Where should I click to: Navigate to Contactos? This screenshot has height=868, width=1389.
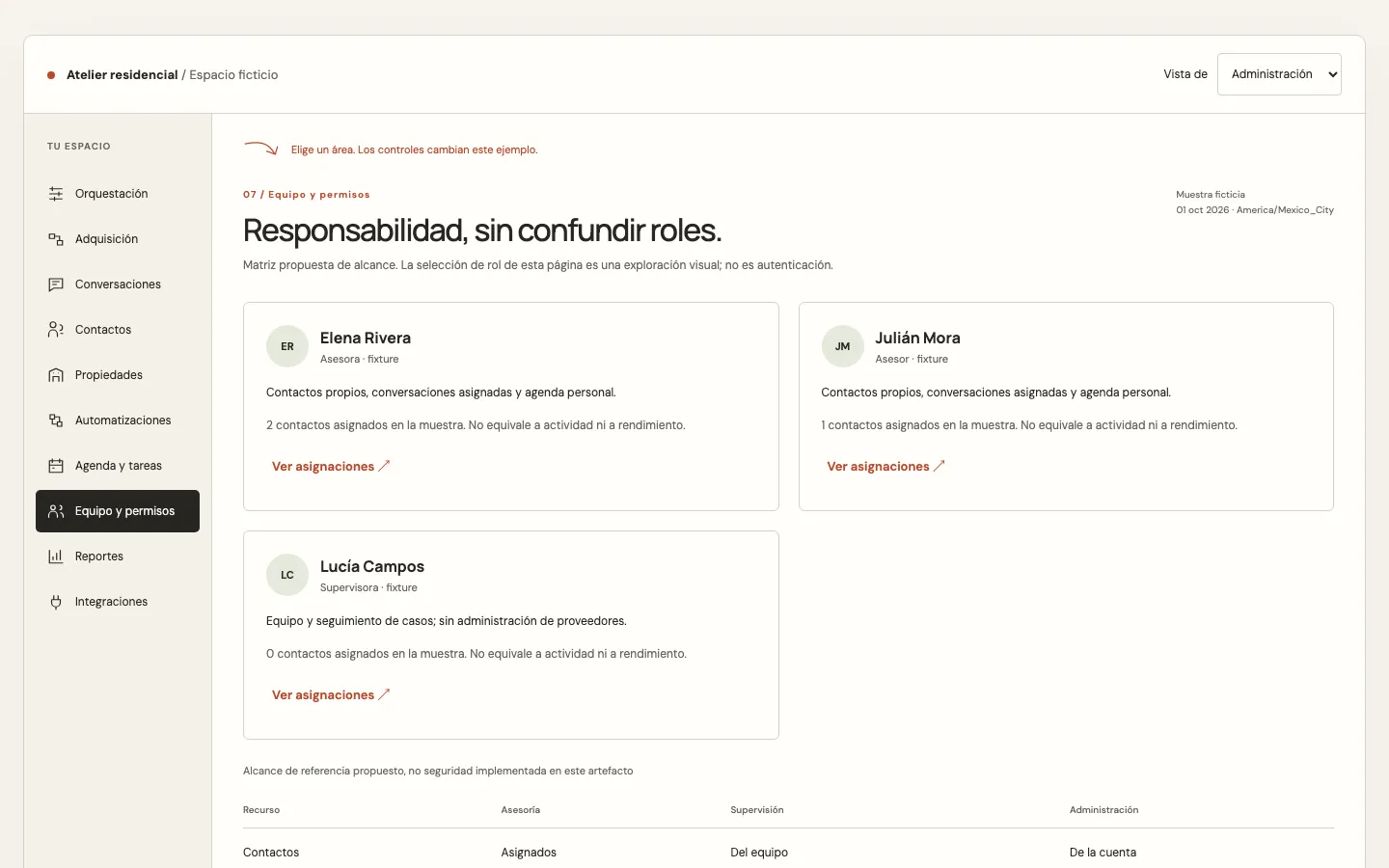click(x=118, y=330)
